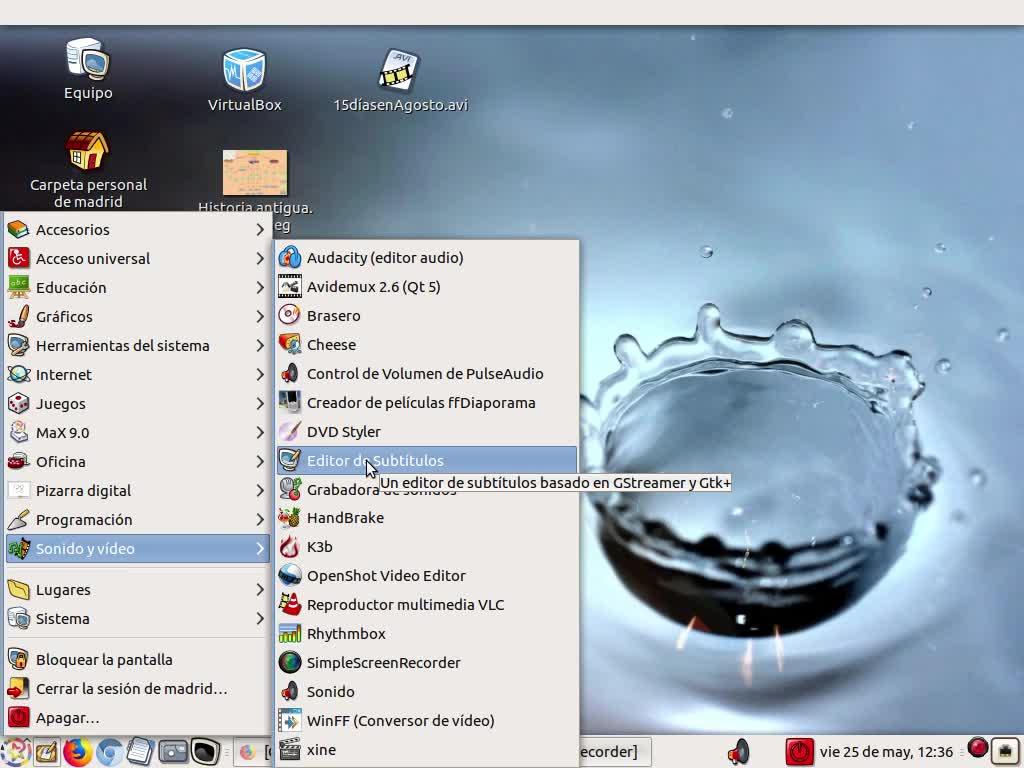Choose SimpleScreenRecorder from the list
The image size is (1024, 768).
click(383, 663)
